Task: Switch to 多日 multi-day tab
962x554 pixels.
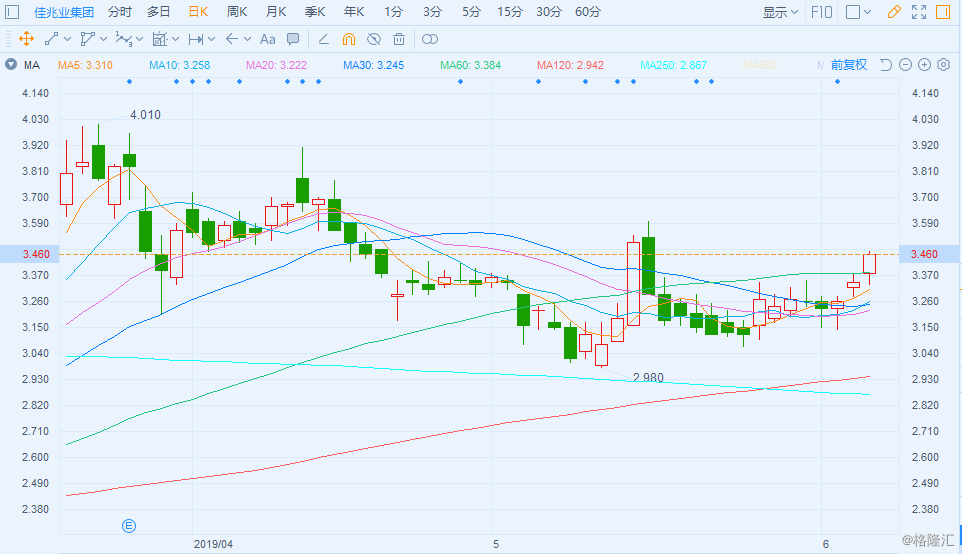Action: 159,12
